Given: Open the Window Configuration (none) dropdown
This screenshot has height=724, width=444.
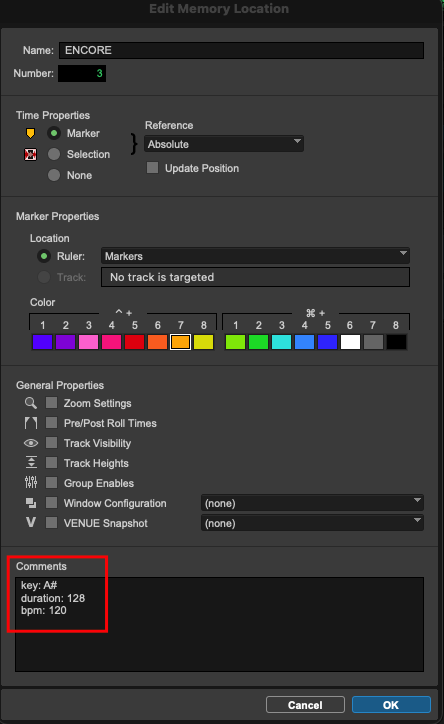Looking at the screenshot, I should pos(312,503).
